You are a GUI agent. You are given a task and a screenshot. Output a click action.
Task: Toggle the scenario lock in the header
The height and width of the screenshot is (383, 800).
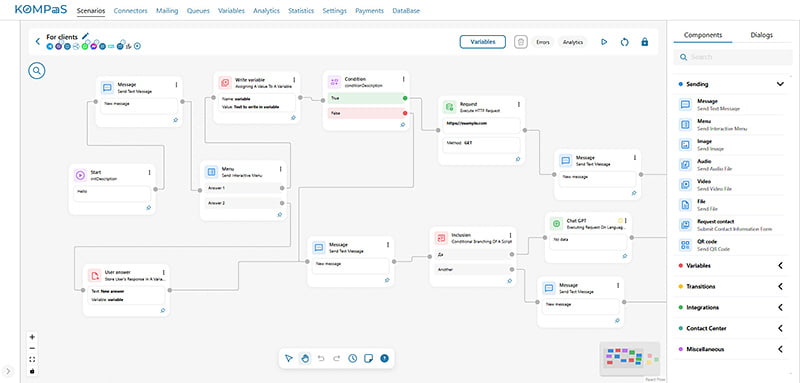[x=644, y=42]
